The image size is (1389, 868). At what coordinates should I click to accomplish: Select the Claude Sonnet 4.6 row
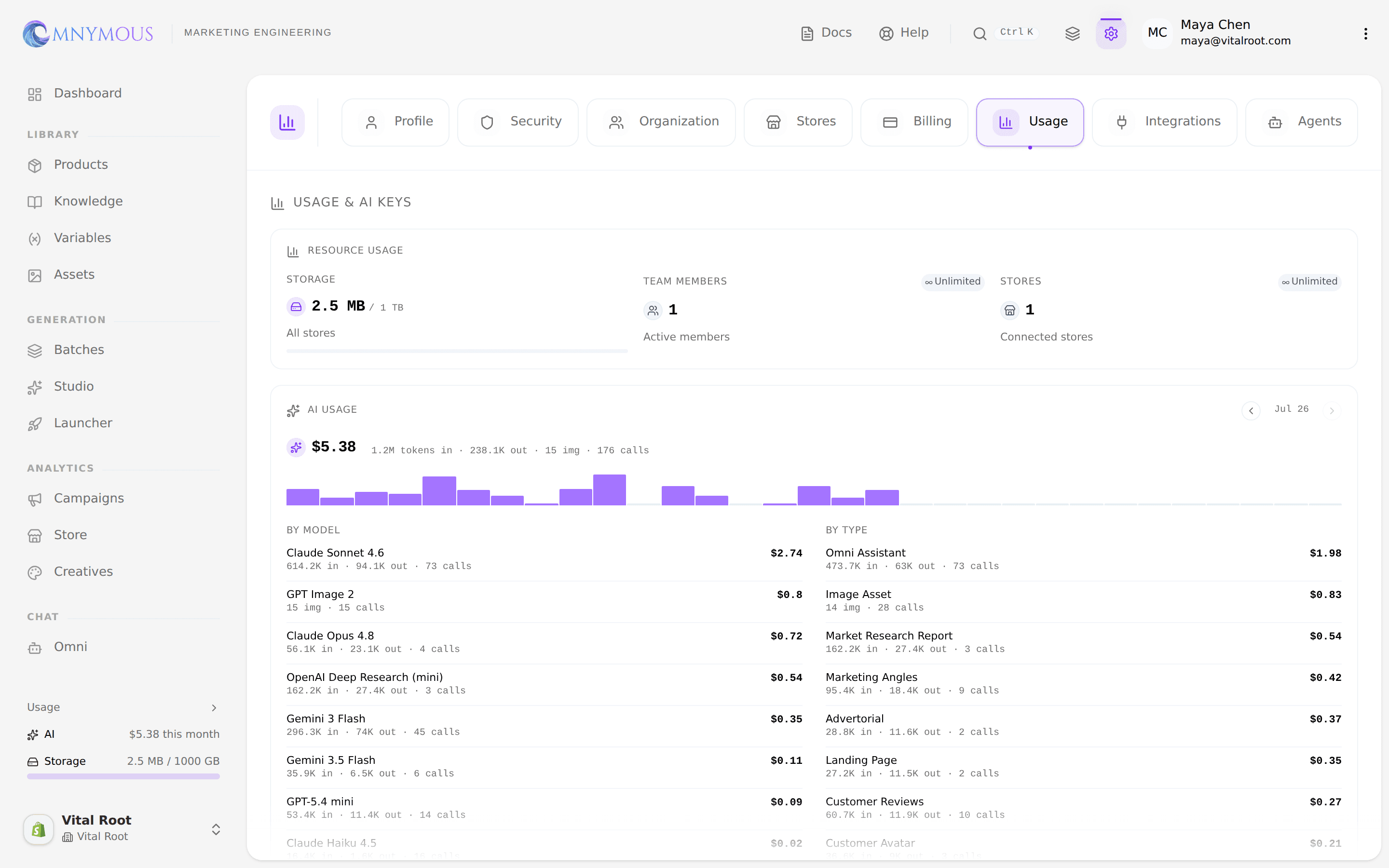544,559
